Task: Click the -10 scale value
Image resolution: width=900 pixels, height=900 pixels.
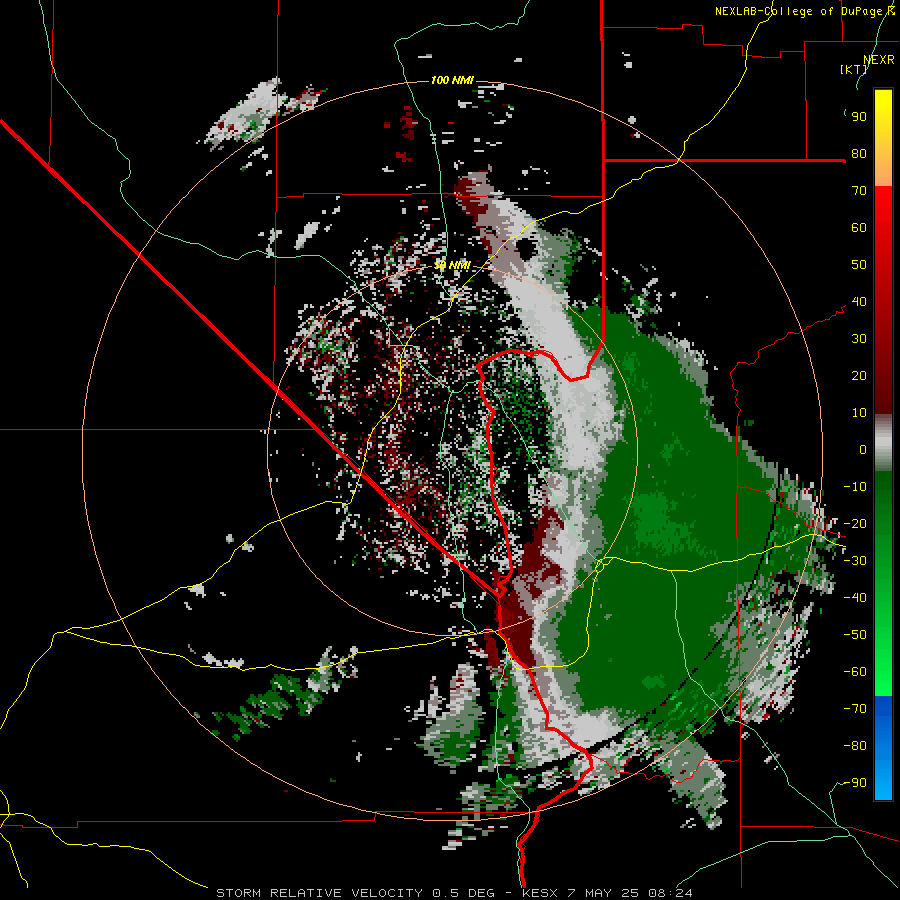Action: coord(855,487)
